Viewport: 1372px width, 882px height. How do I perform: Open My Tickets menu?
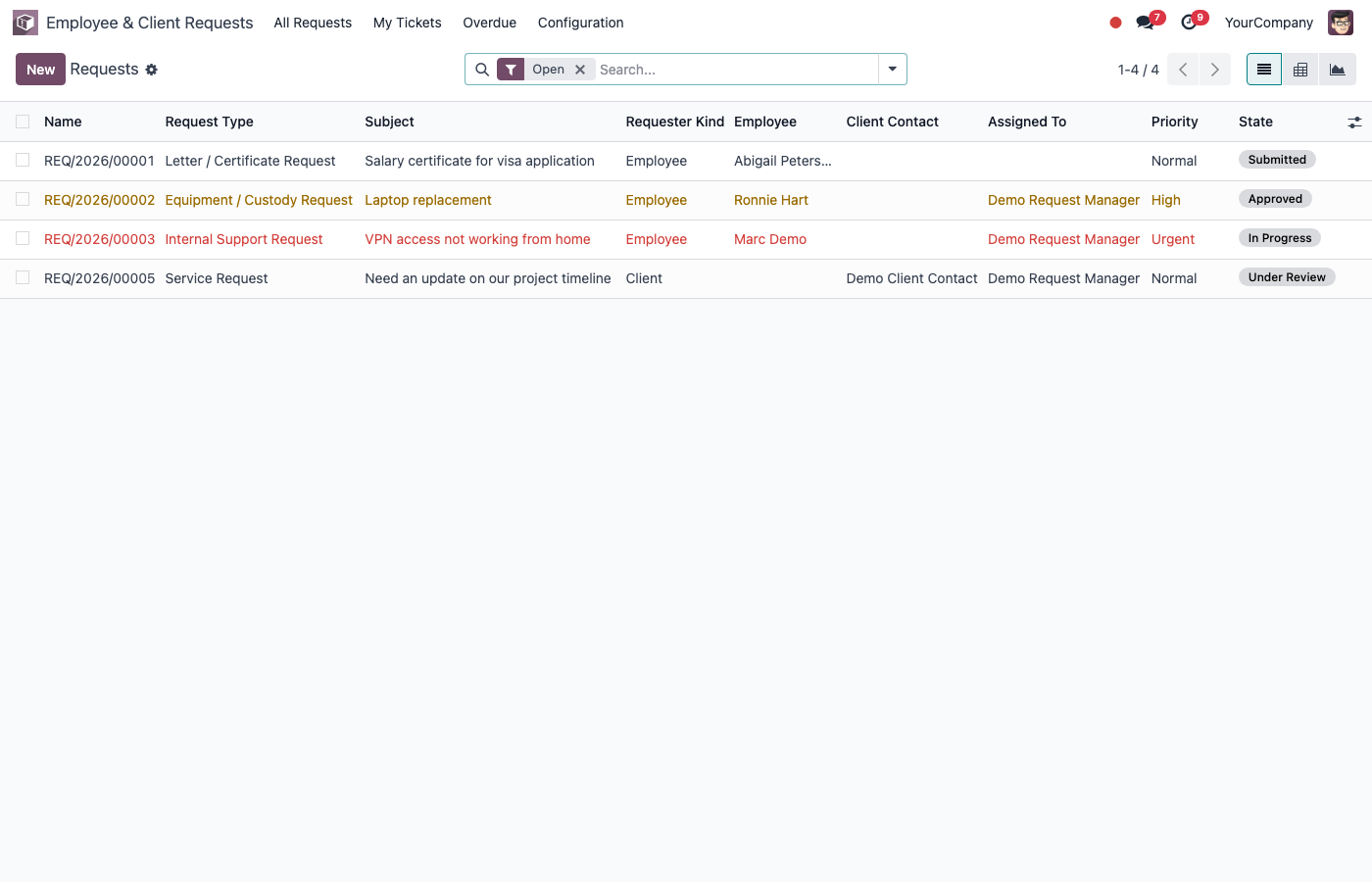[407, 23]
